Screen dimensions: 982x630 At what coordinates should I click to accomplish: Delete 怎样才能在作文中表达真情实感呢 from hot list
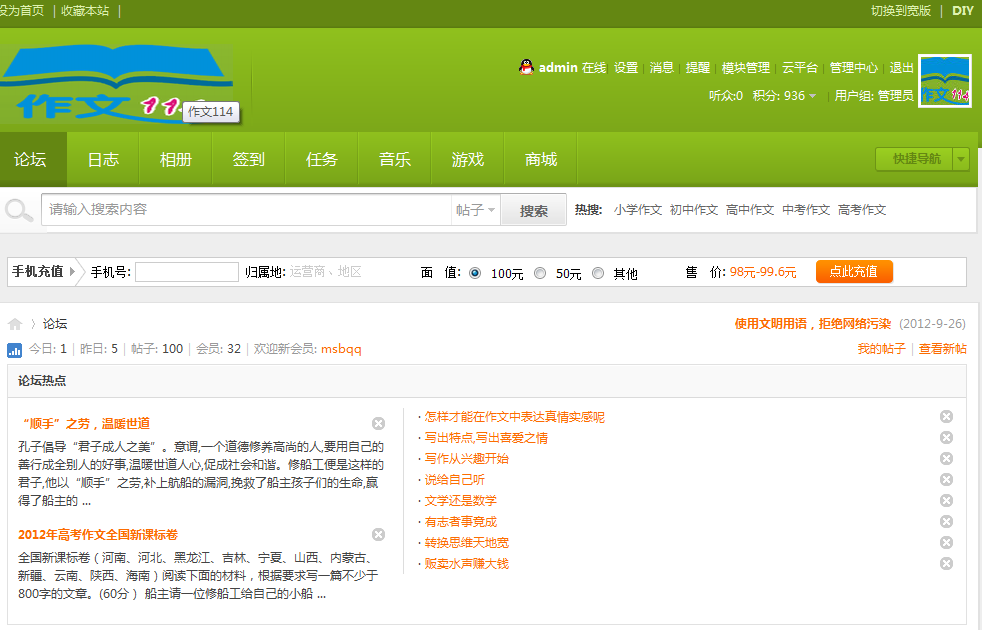pos(946,417)
